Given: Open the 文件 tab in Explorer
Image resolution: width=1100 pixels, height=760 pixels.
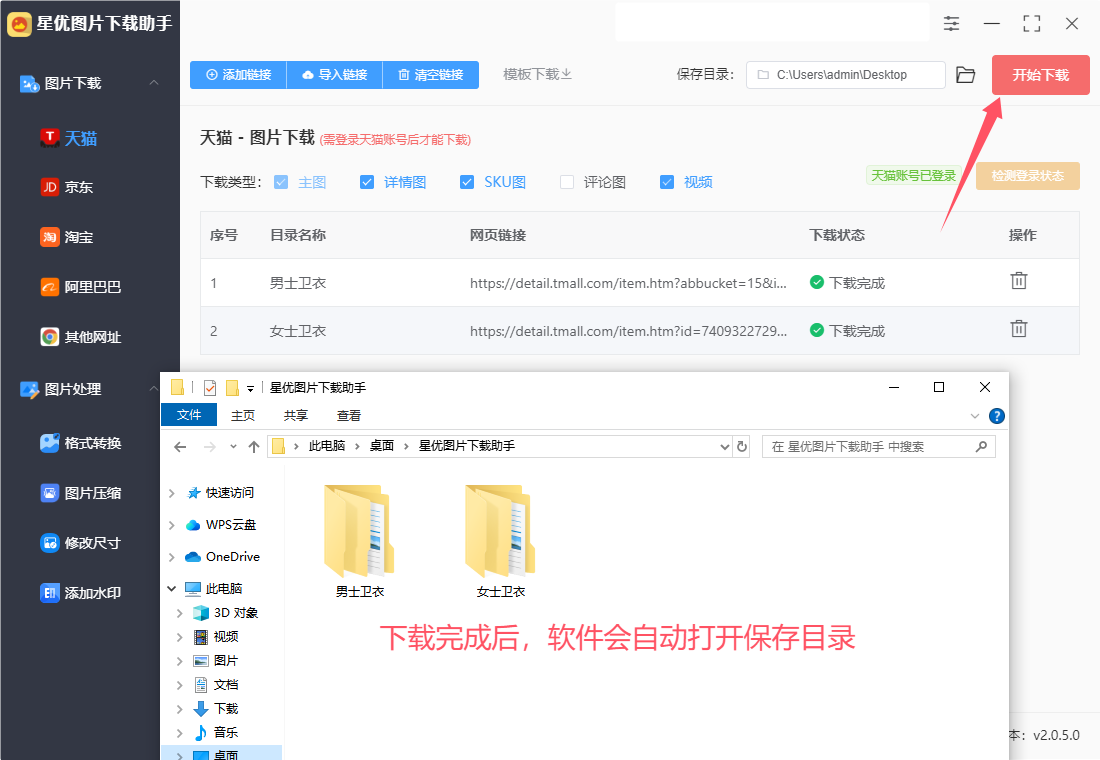Looking at the screenshot, I should [189, 415].
